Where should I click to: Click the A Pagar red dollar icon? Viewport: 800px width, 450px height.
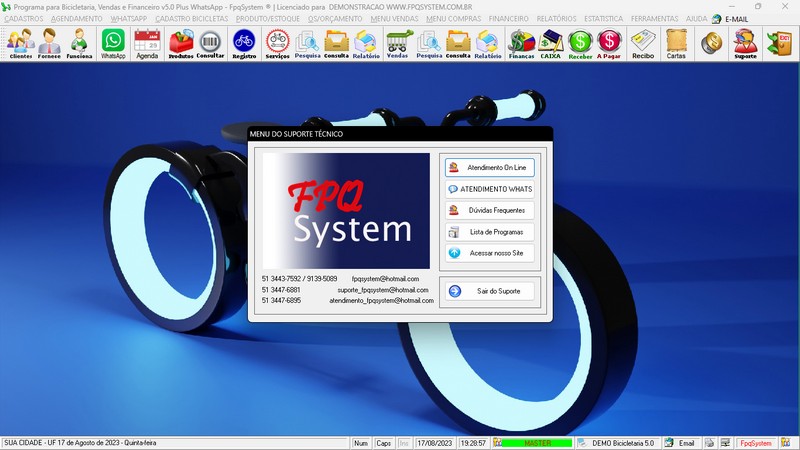pyautogui.click(x=609, y=43)
